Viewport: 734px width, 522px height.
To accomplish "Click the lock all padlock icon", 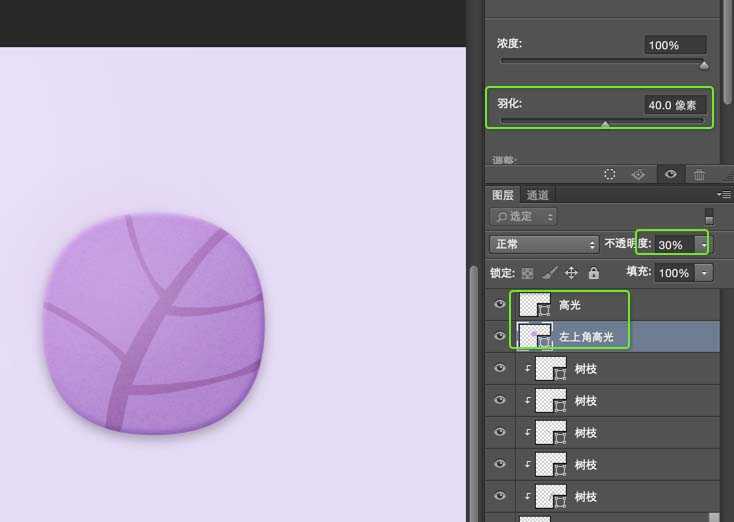I will 593,273.
